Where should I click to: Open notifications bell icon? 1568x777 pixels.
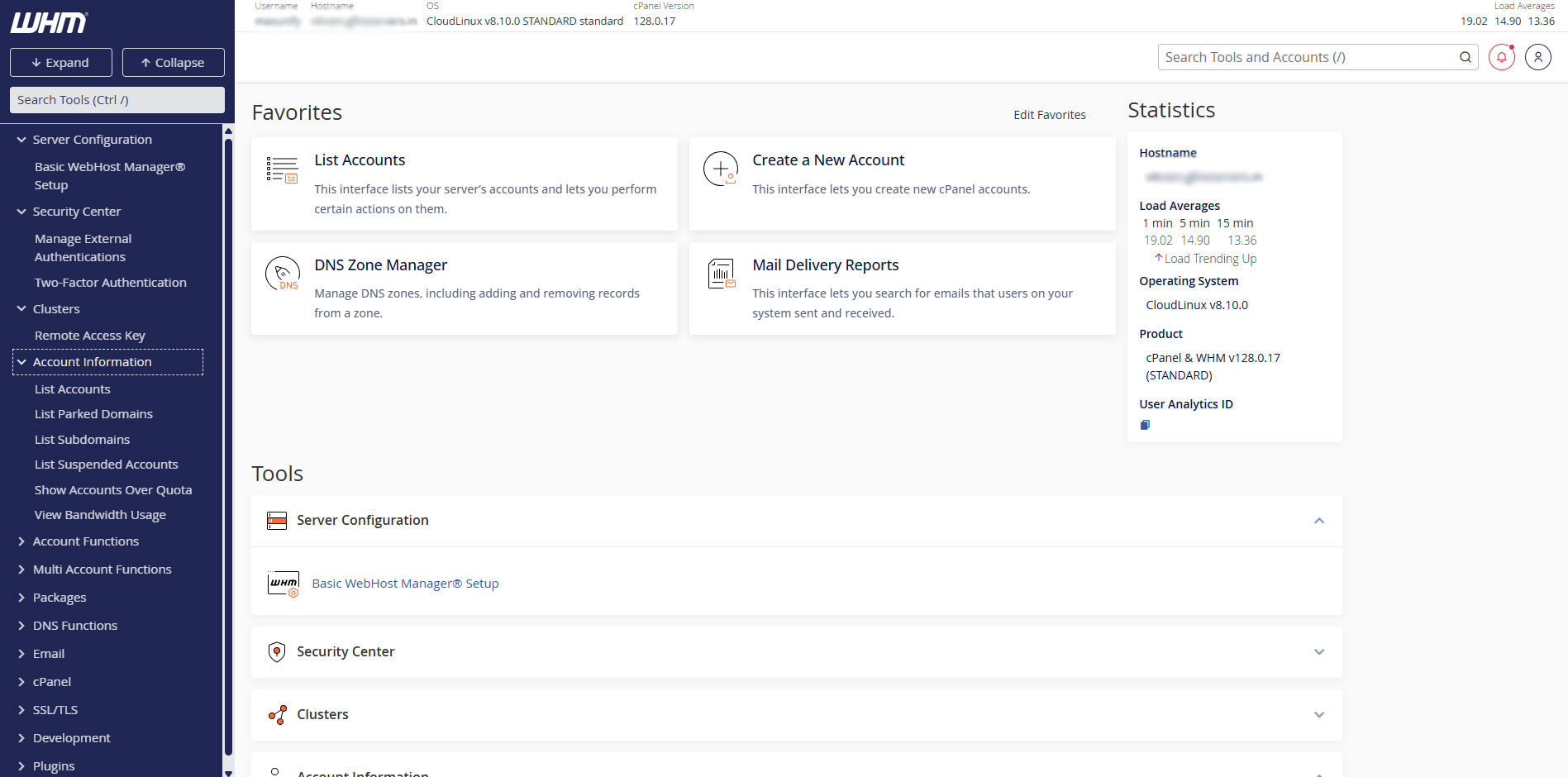point(1501,57)
